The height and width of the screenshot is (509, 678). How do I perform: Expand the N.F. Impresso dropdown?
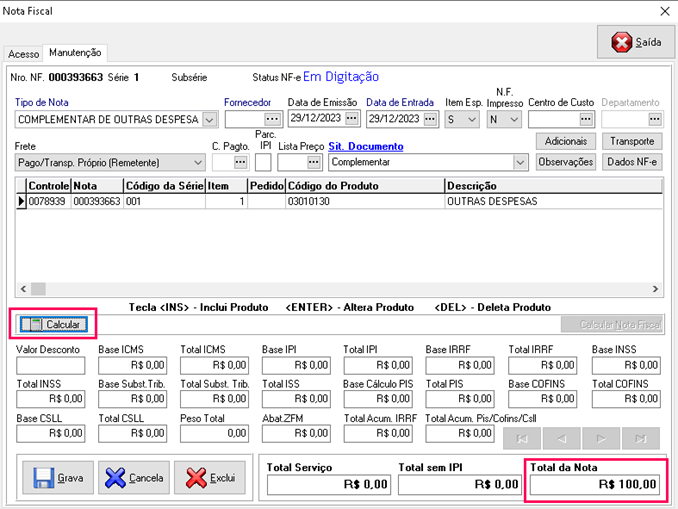(514, 120)
